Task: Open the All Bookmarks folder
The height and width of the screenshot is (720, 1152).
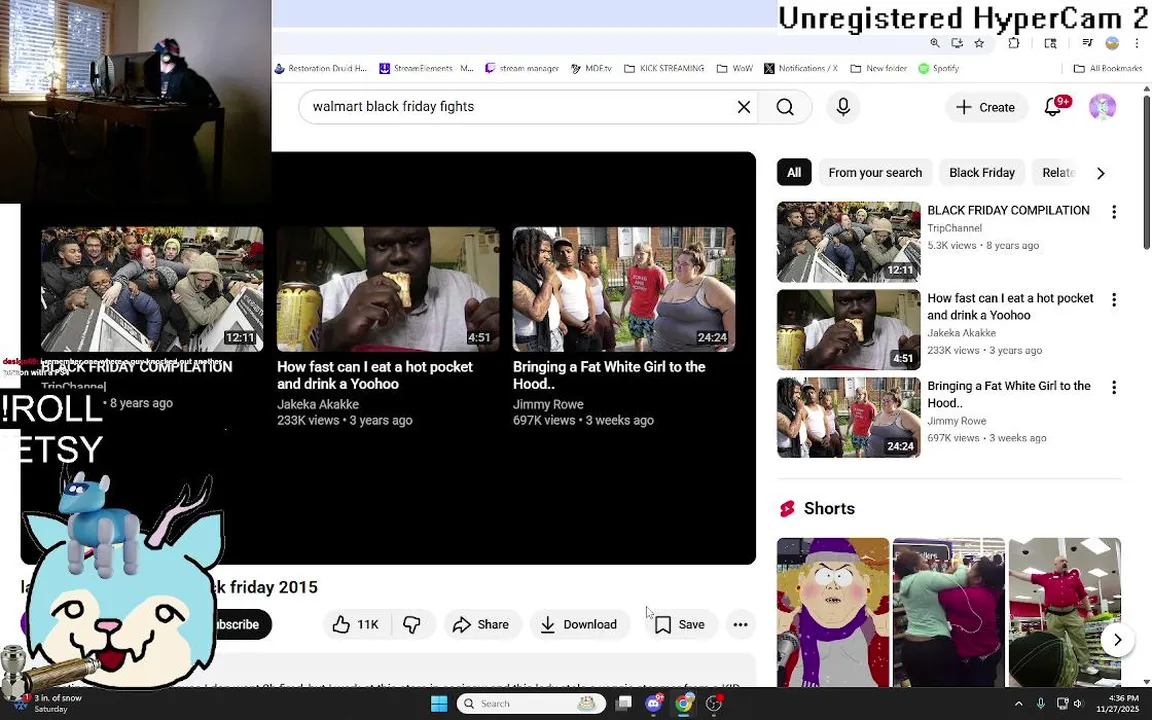Action: (1108, 68)
